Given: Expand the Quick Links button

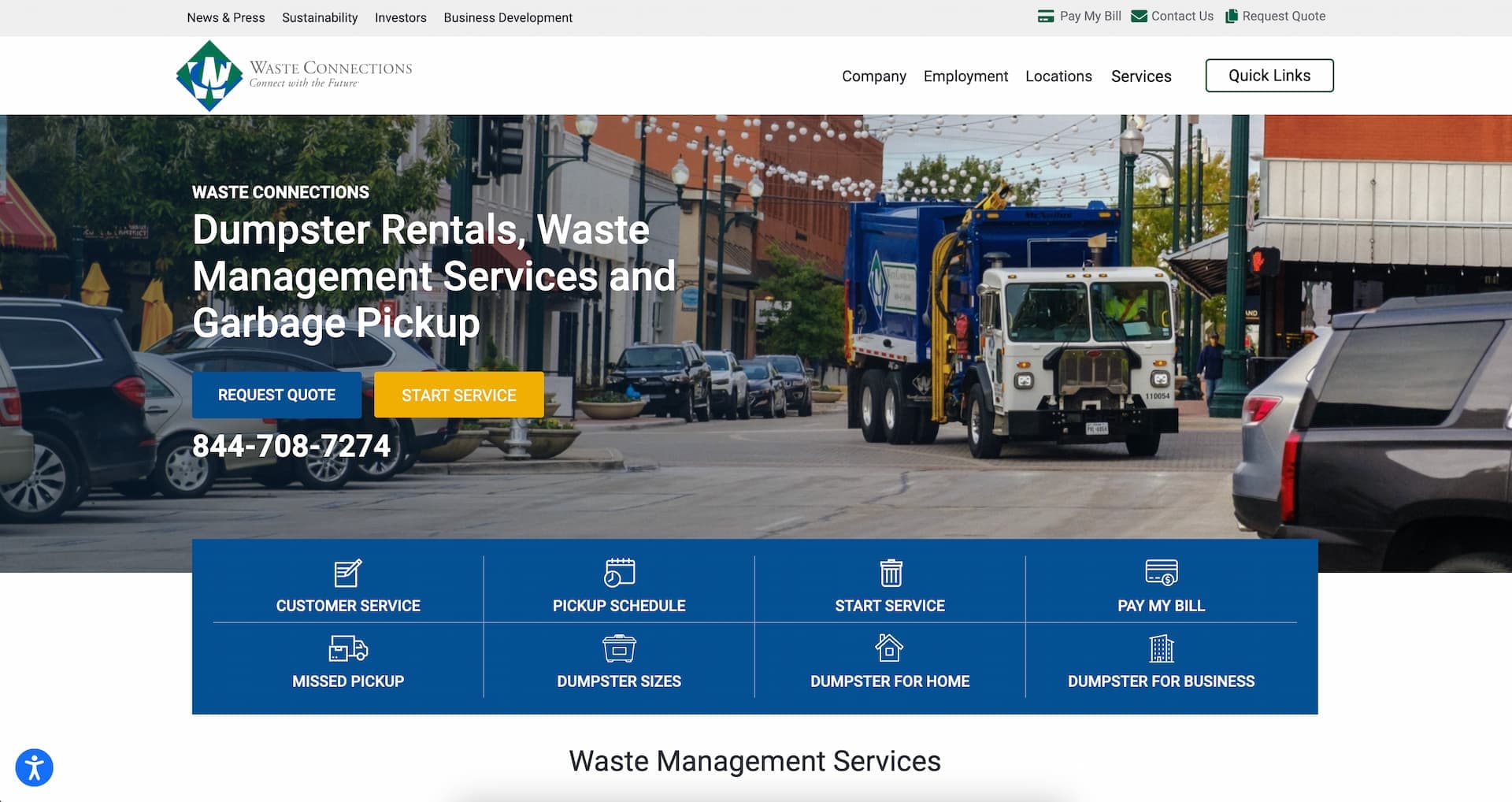Looking at the screenshot, I should (x=1269, y=76).
